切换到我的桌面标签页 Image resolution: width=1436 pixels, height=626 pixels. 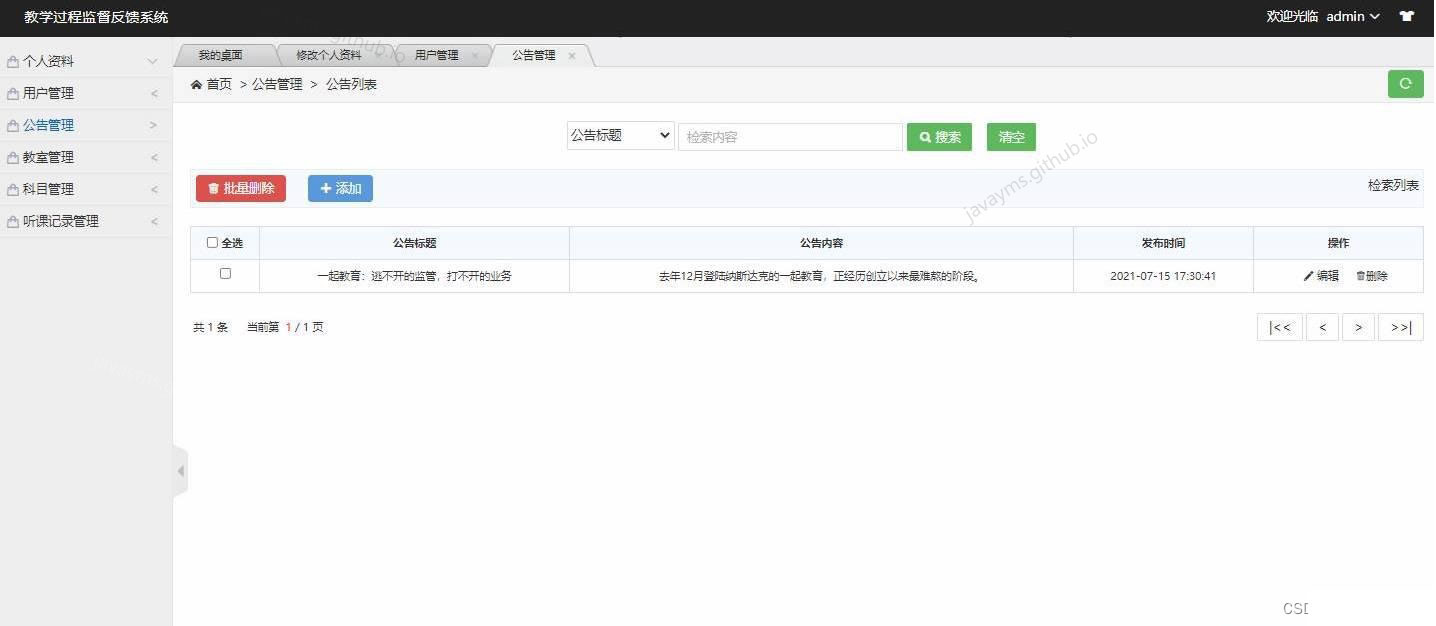[222, 54]
